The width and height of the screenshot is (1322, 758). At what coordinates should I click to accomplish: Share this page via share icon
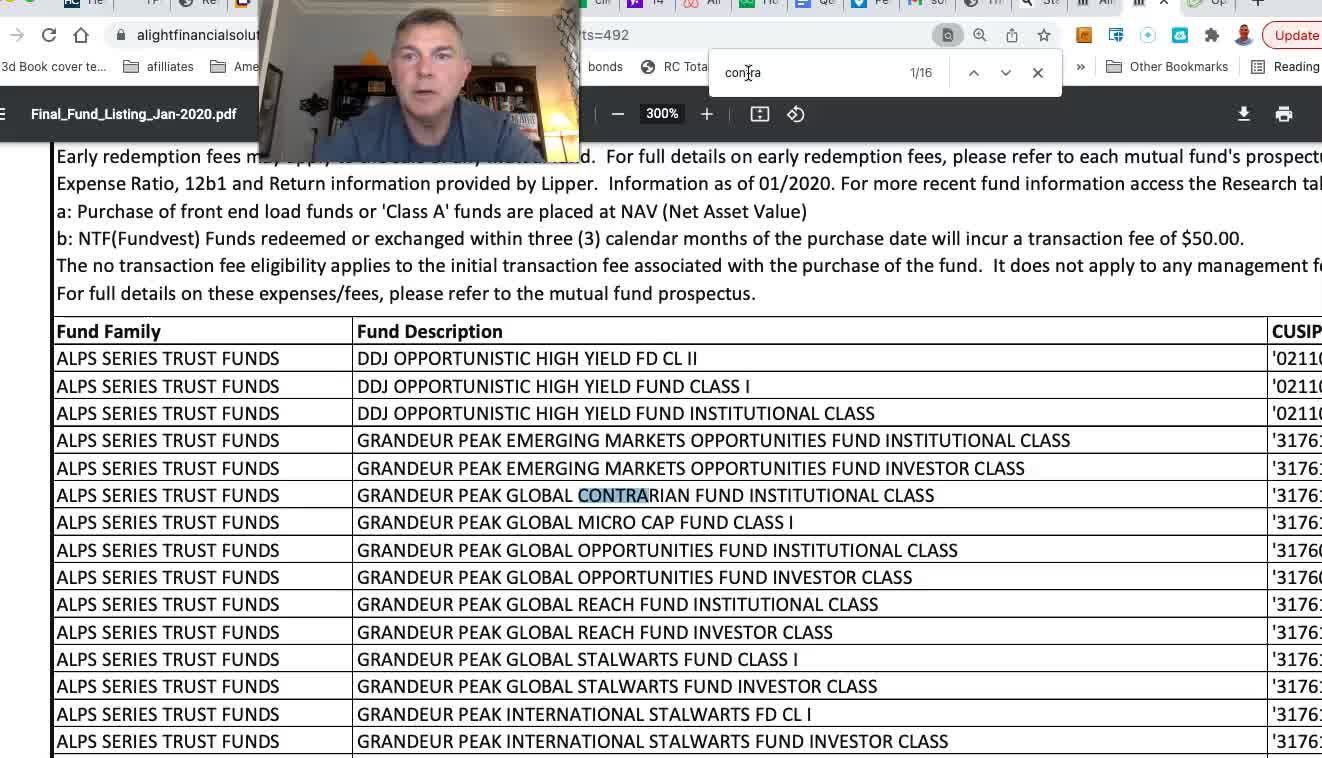pyautogui.click(x=1012, y=35)
